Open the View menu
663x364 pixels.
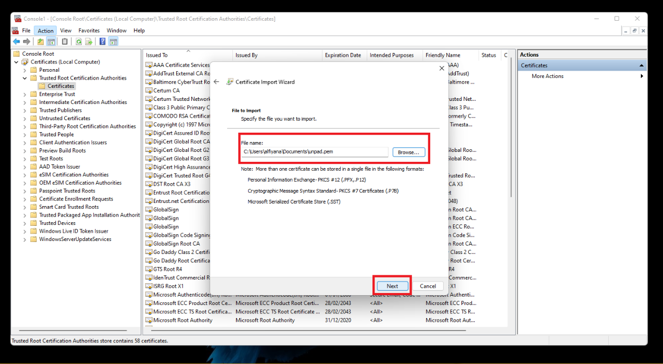click(x=66, y=30)
